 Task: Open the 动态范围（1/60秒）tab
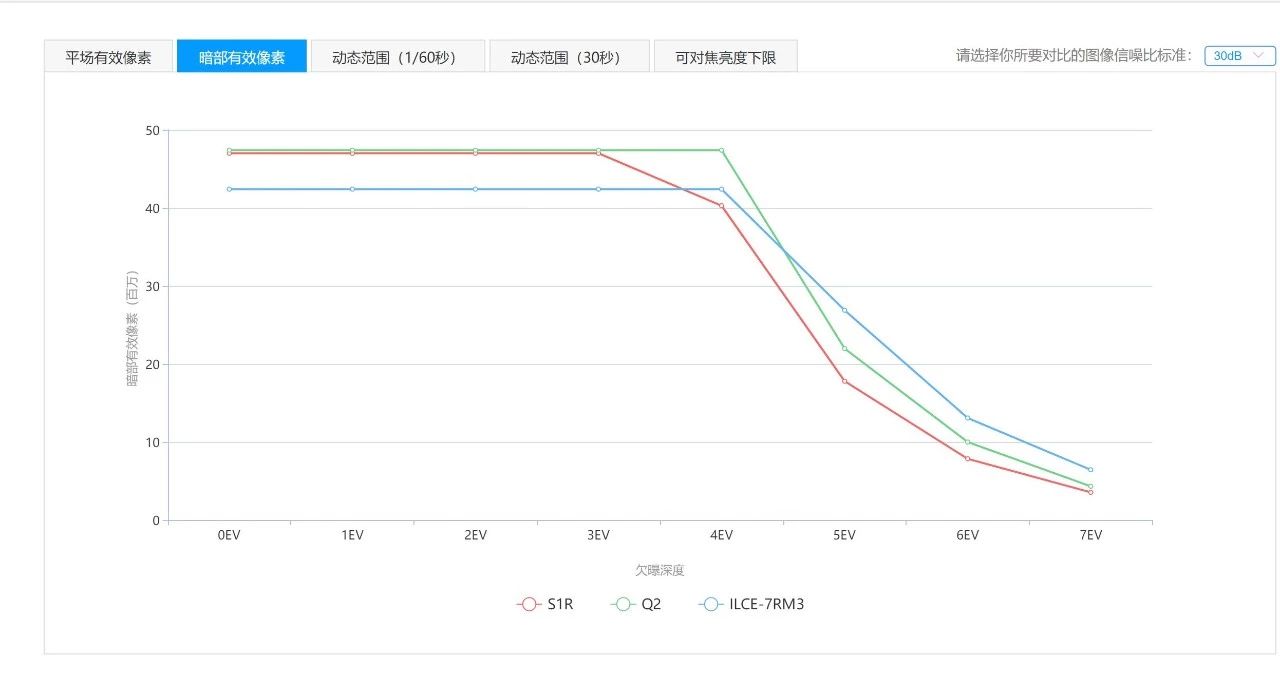(x=397, y=57)
